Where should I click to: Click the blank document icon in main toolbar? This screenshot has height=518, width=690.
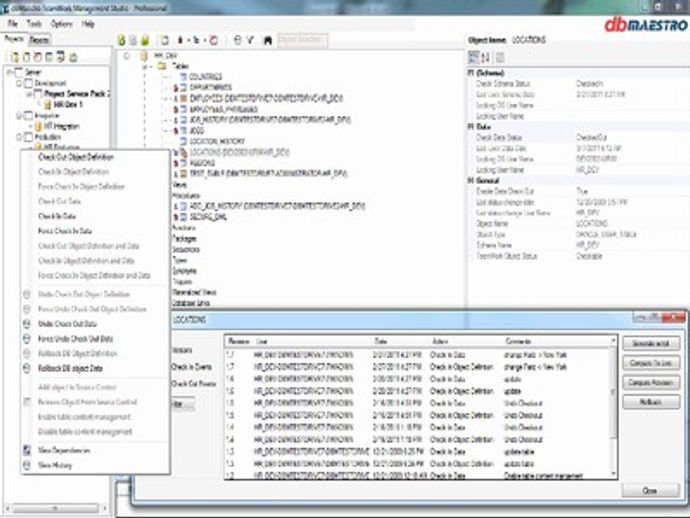(165, 40)
